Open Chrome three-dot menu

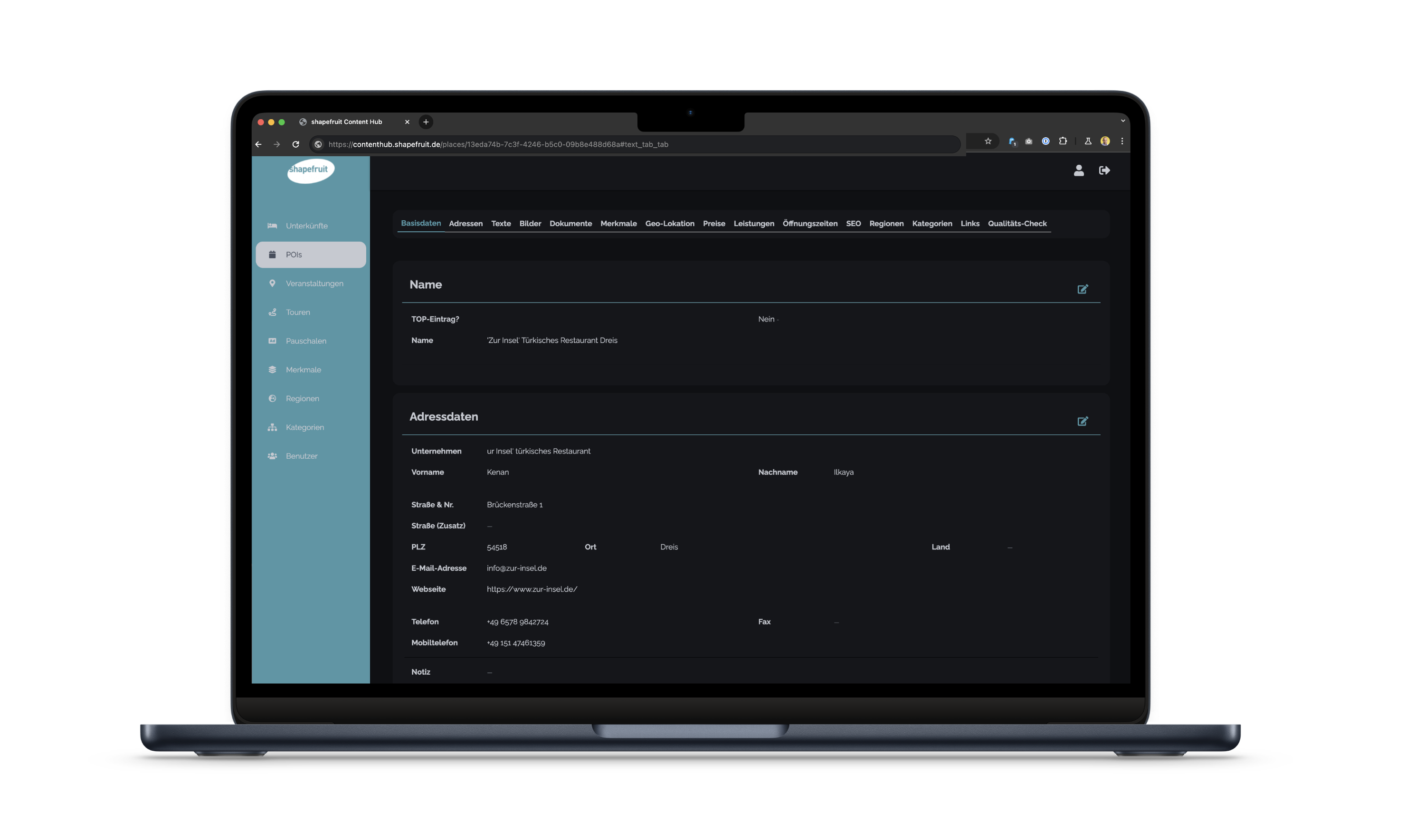1122,142
